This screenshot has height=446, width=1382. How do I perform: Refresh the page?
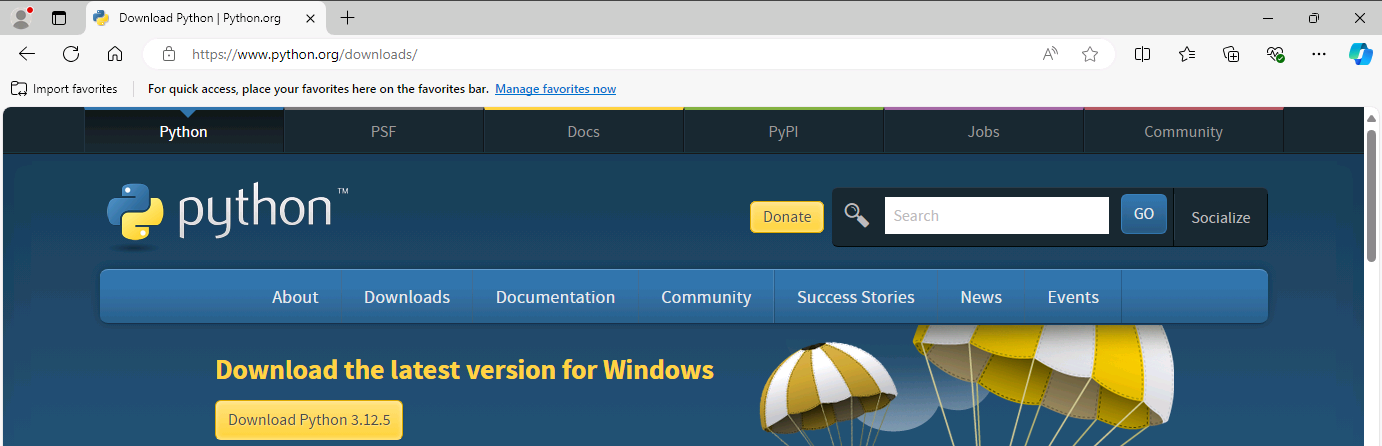[71, 54]
